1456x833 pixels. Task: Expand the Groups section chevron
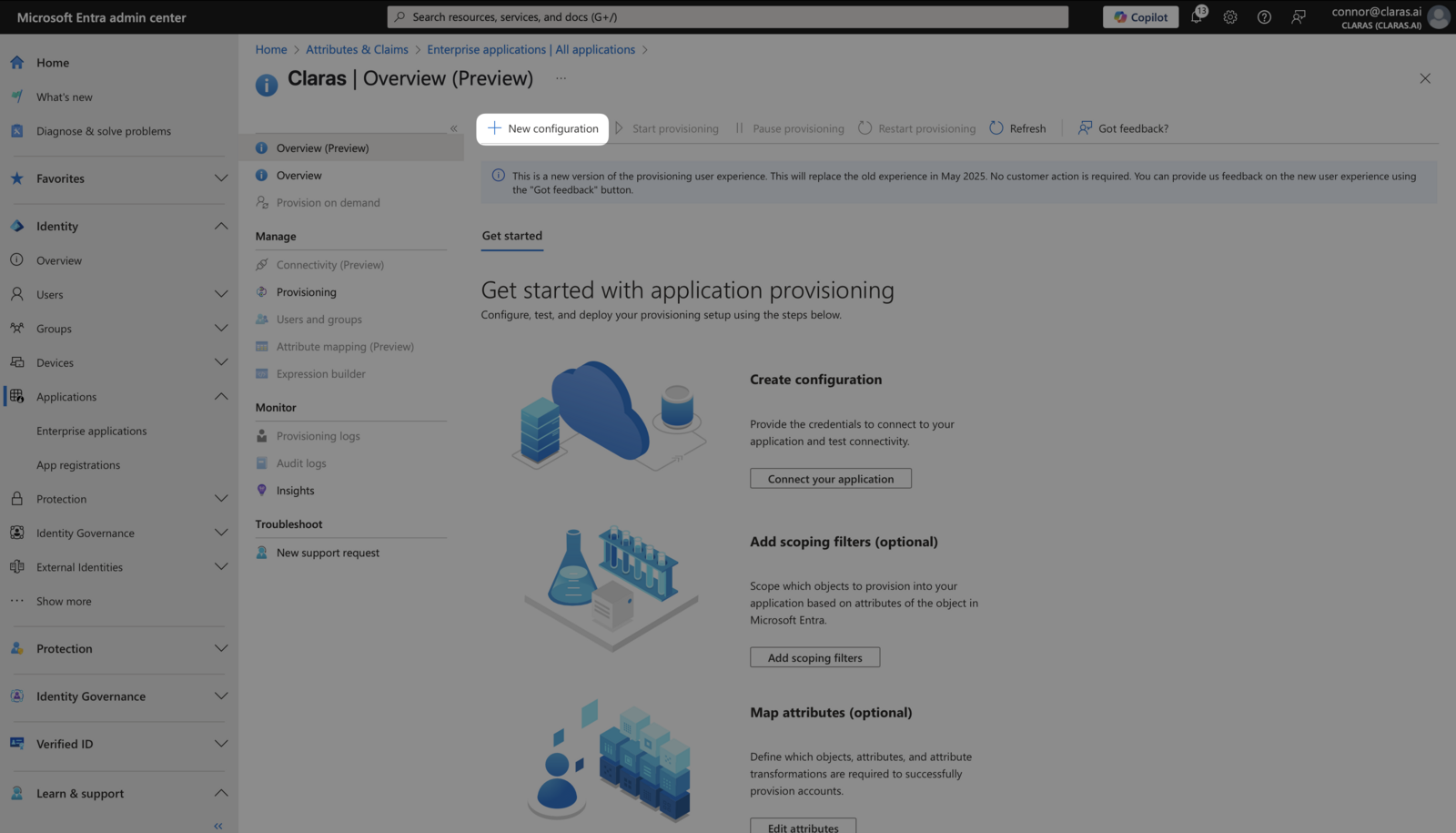(x=221, y=329)
